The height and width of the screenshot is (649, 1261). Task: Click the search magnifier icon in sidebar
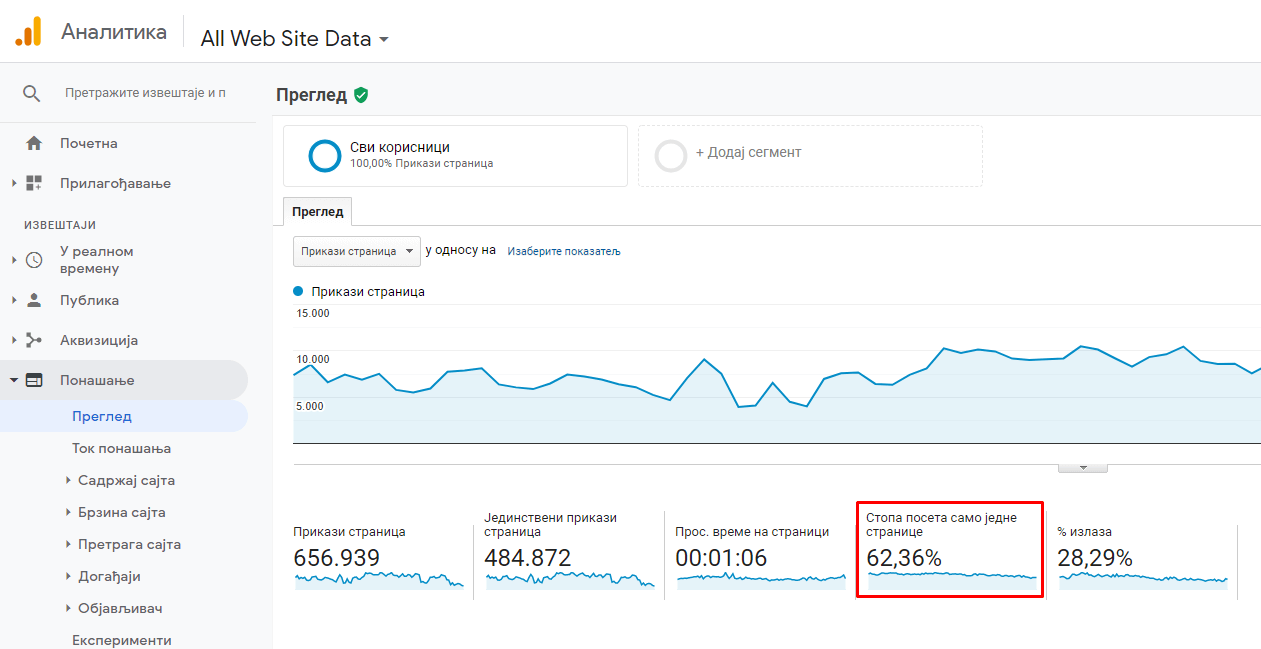[32, 93]
